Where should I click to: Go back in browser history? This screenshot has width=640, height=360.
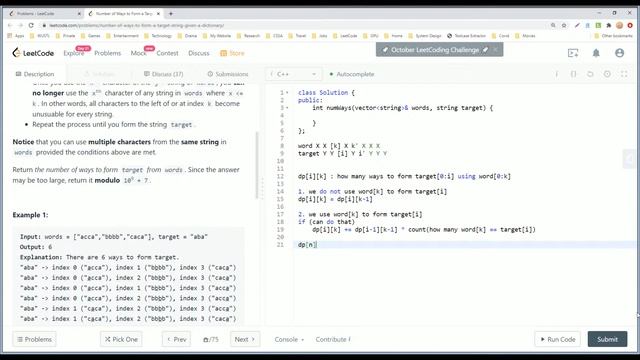[10, 25]
